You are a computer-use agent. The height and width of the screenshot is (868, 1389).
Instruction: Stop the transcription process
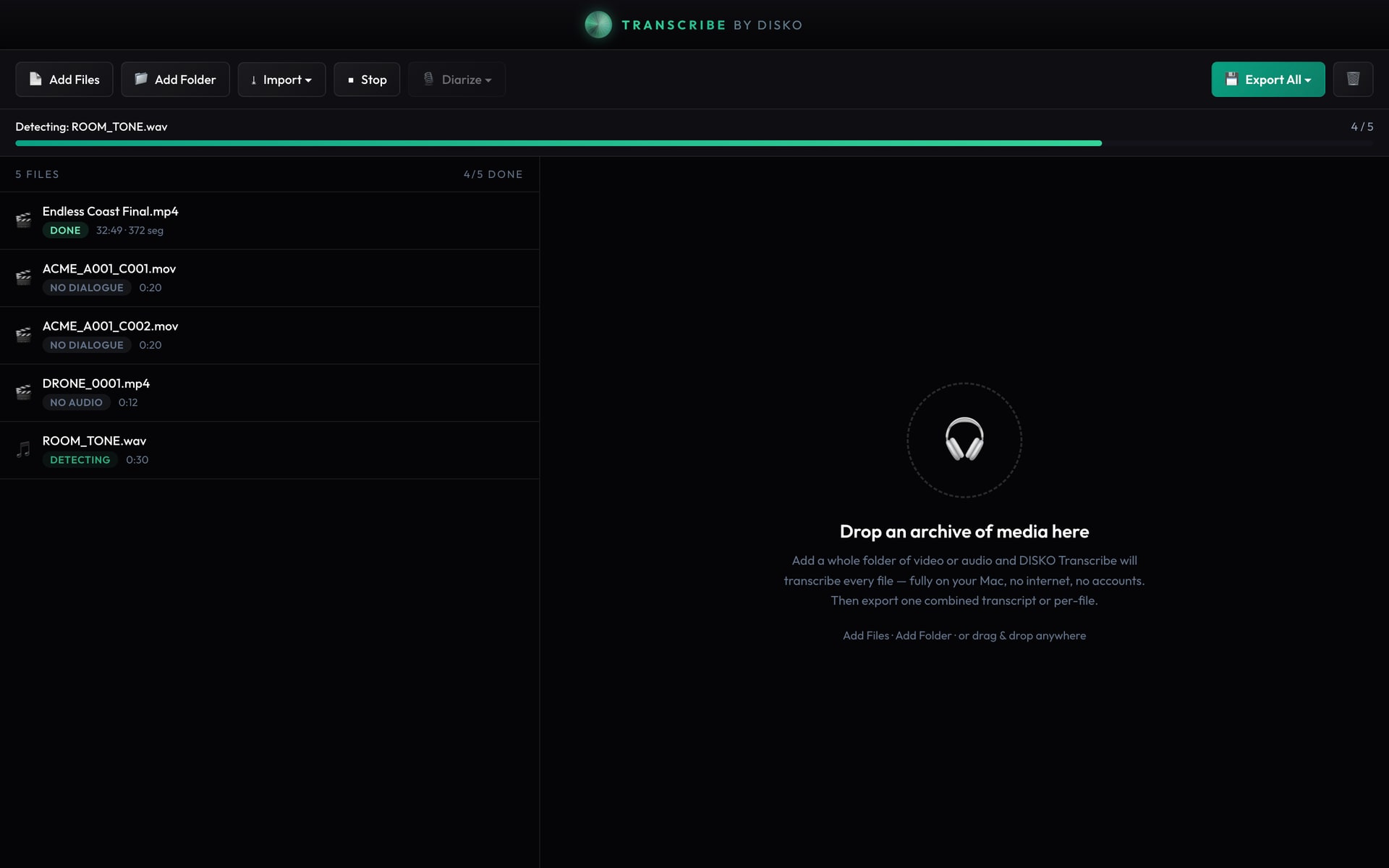(x=367, y=80)
